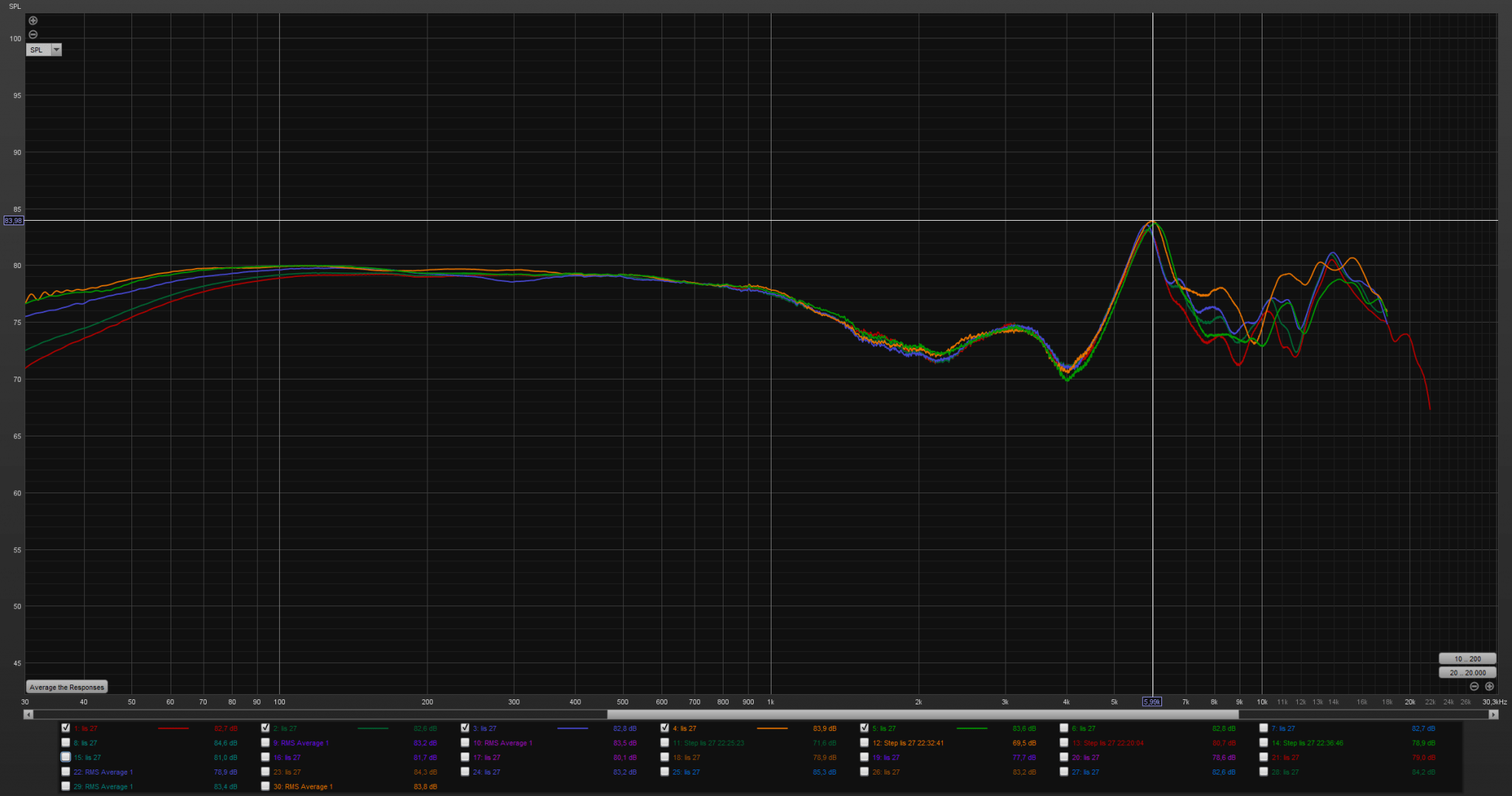The height and width of the screenshot is (796, 1512).
Task: Enable trace 24: lis 27
Action: [x=465, y=772]
